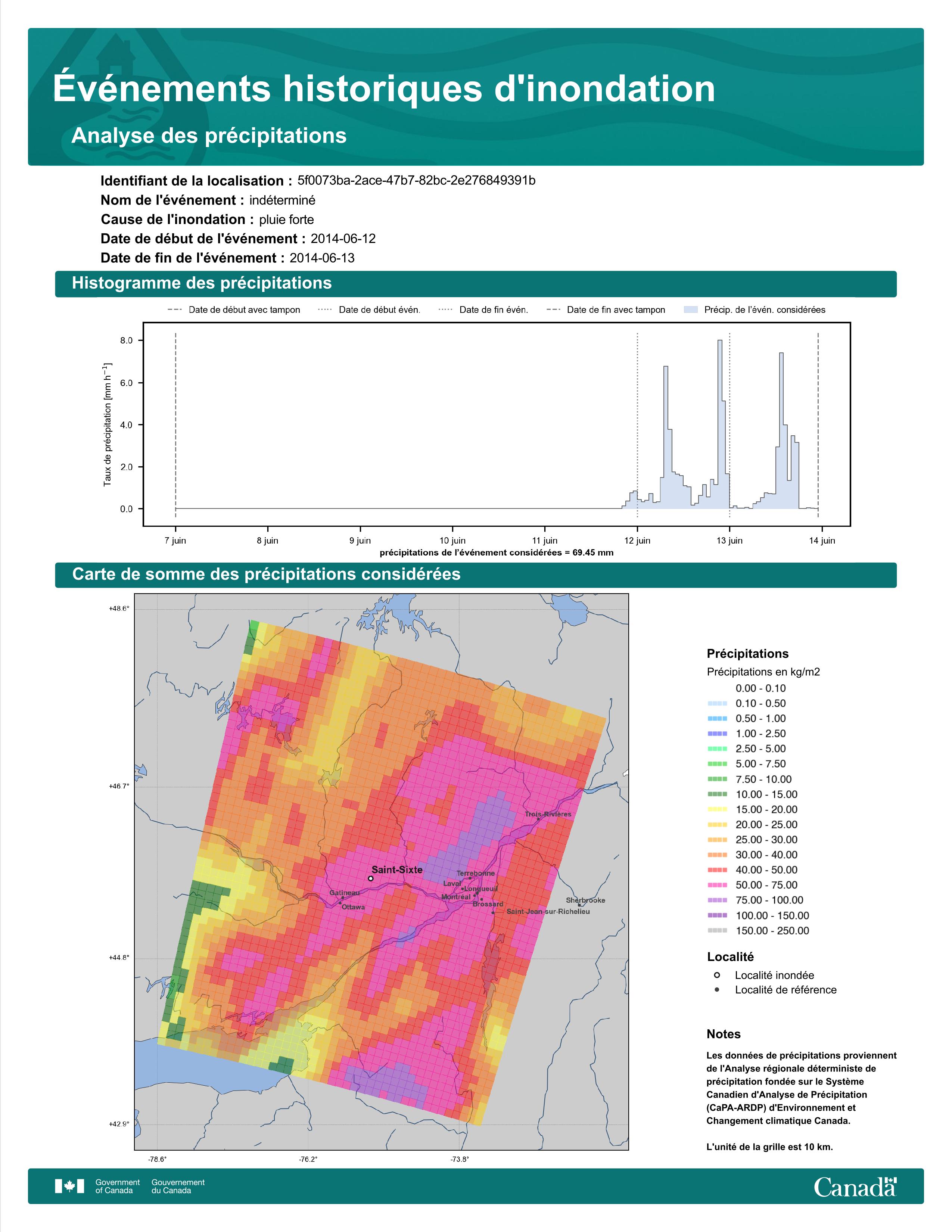The image size is (952, 1232).
Task: Click the 7 juin buffer start dashed line
Action: [175, 425]
